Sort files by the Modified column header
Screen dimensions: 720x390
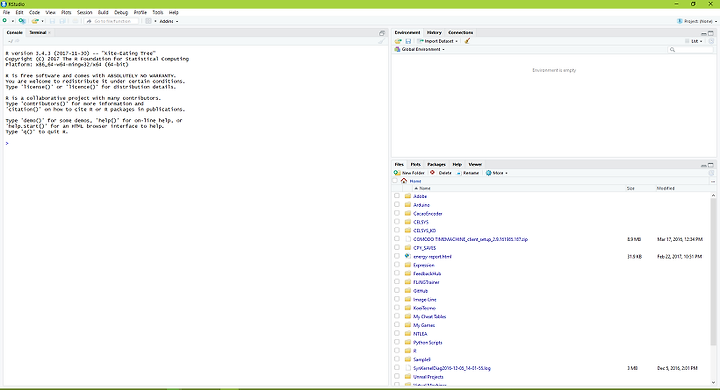coord(665,188)
